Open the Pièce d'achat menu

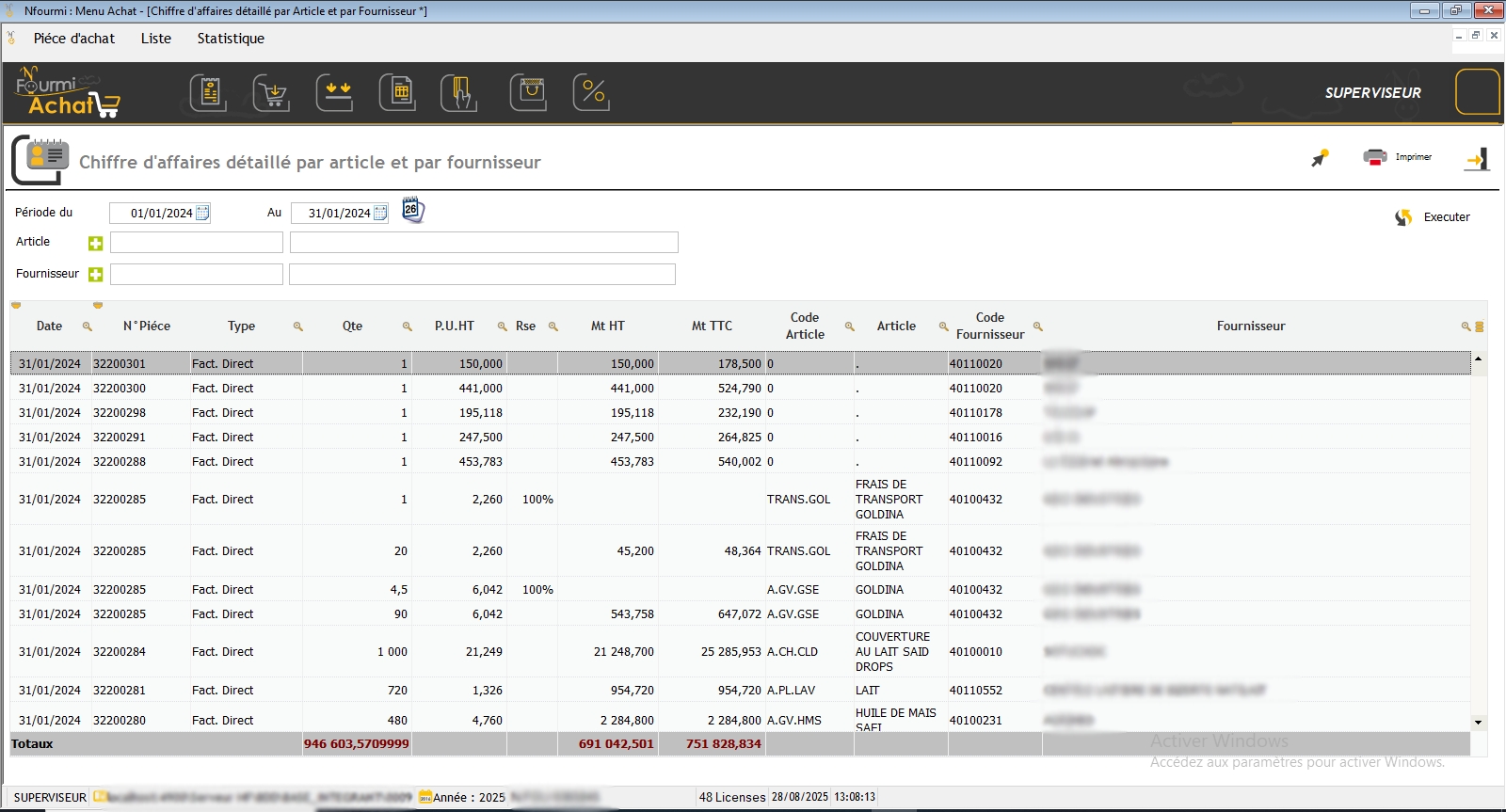(73, 39)
